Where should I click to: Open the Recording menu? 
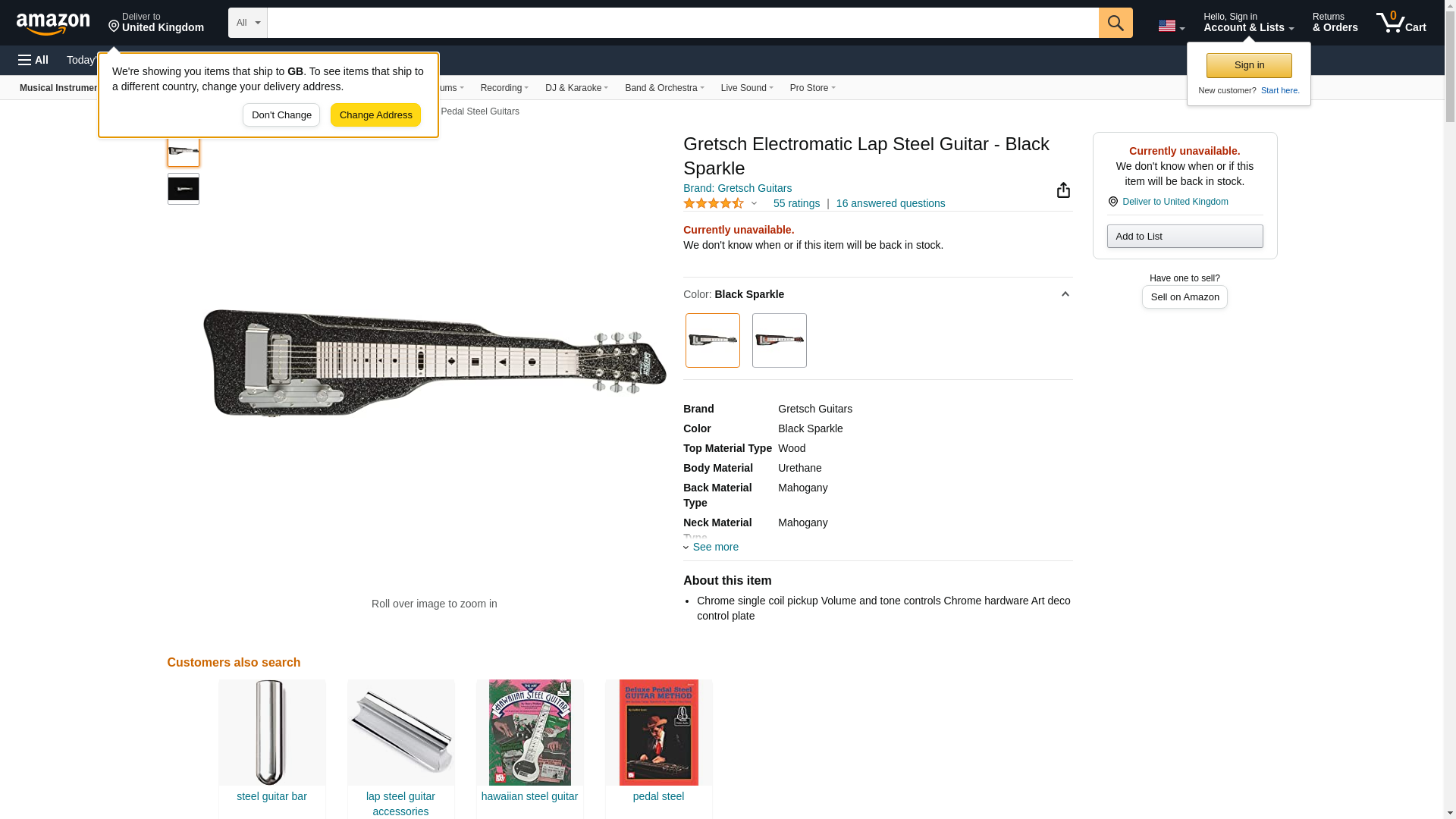[x=504, y=88]
